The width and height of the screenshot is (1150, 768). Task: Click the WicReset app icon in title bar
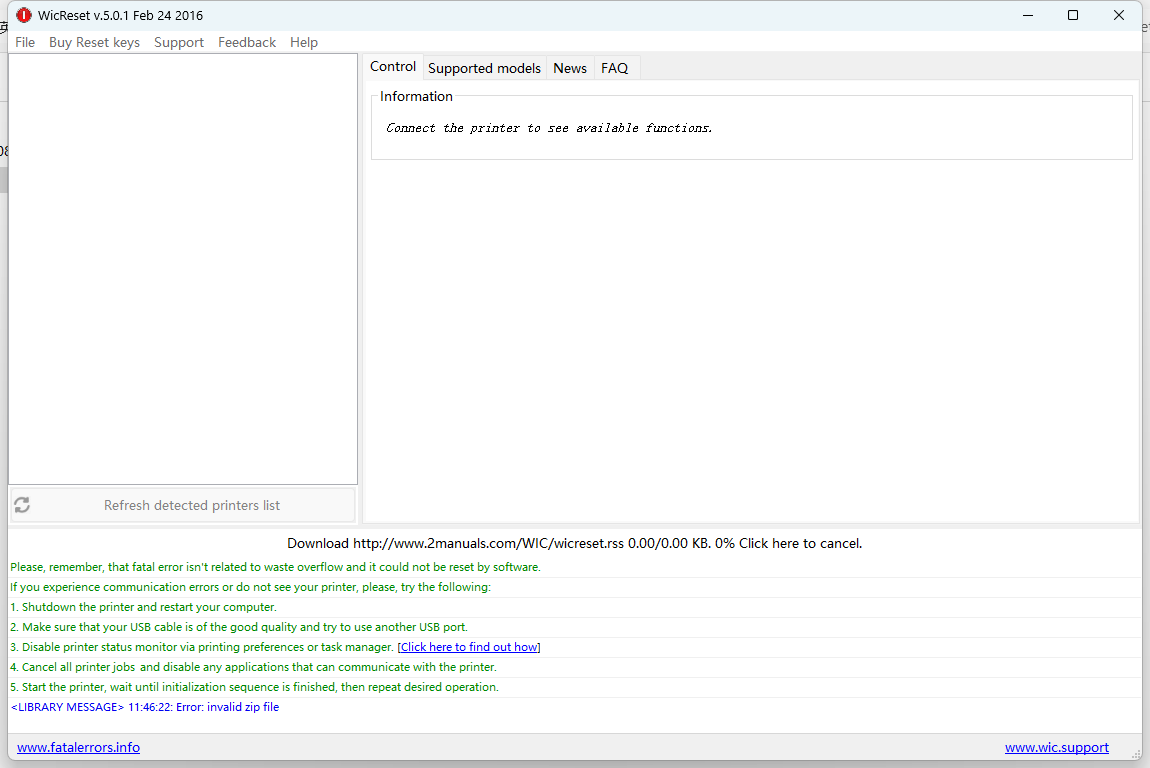point(24,15)
